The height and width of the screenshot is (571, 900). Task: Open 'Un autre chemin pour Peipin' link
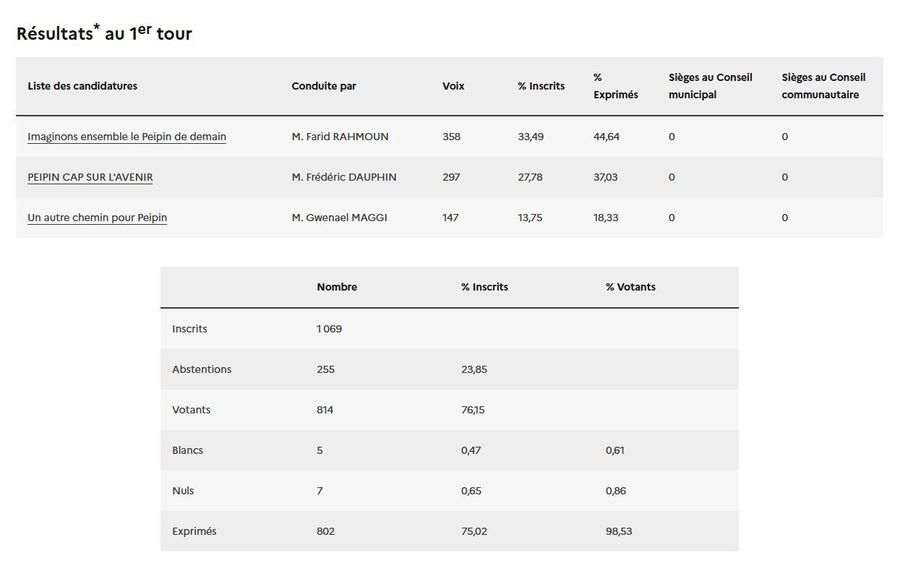tap(97, 217)
